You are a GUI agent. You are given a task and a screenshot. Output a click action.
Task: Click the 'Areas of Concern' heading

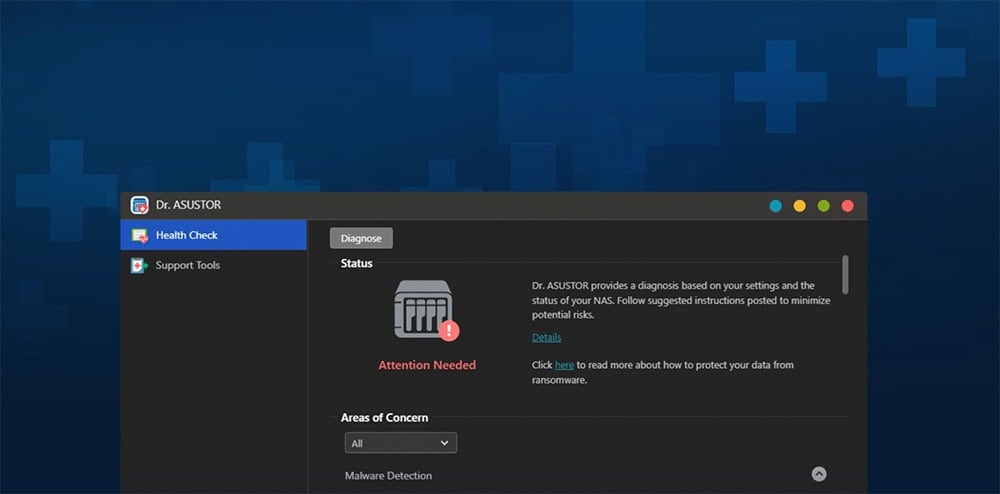tap(385, 418)
